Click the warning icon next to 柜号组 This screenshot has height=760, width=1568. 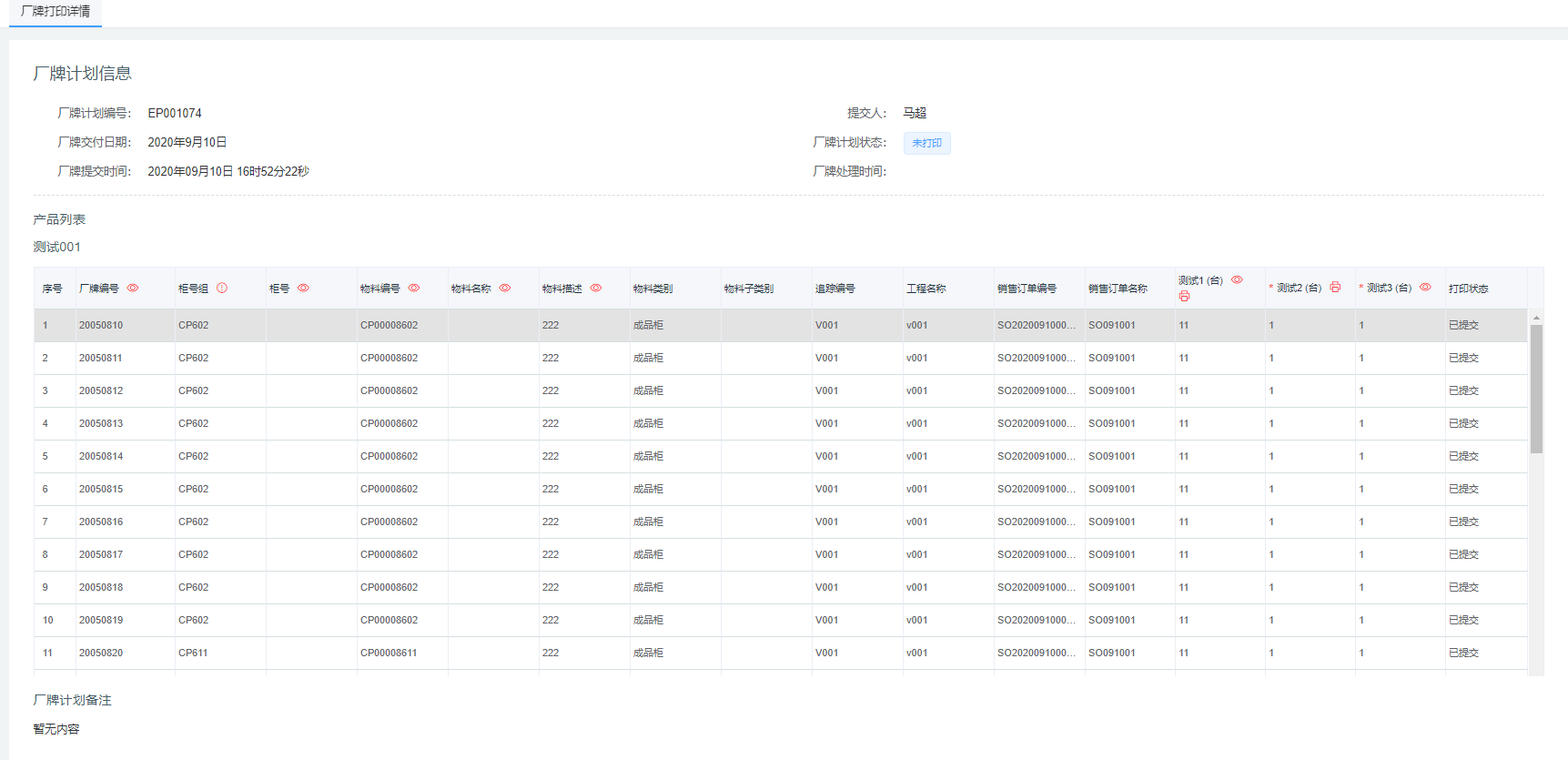click(222, 288)
